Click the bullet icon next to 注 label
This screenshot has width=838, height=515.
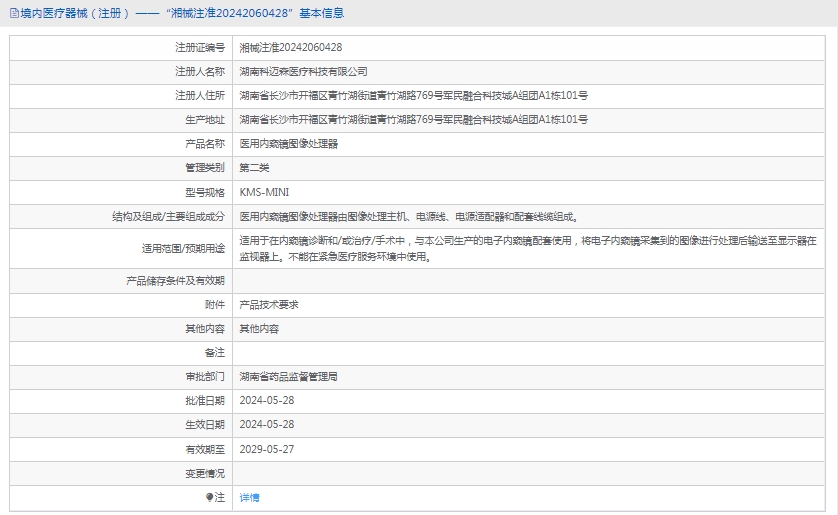tap(209, 497)
